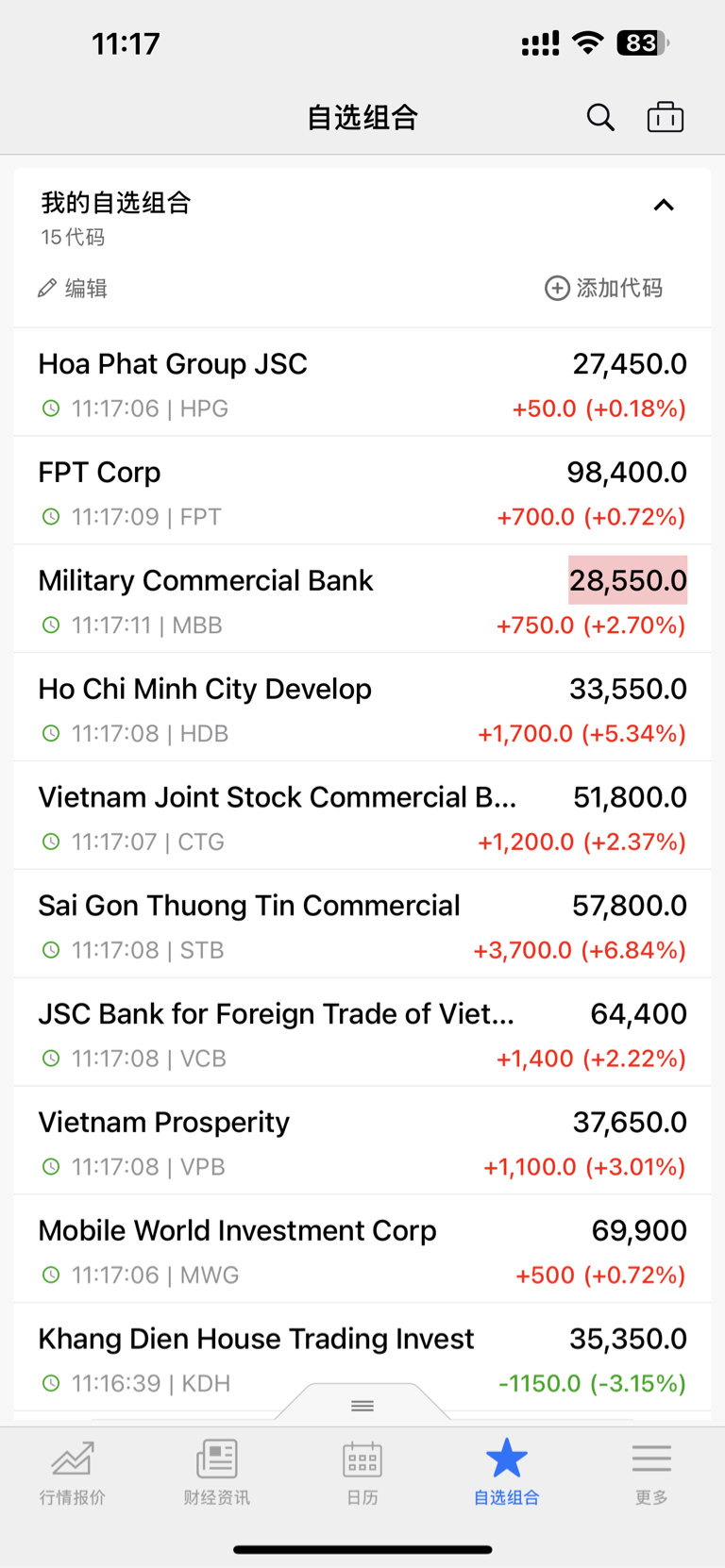Screen dimensions: 725x1568
Task: Open Khang Dien House Trading Invest row
Action: pyautogui.click(x=362, y=1358)
